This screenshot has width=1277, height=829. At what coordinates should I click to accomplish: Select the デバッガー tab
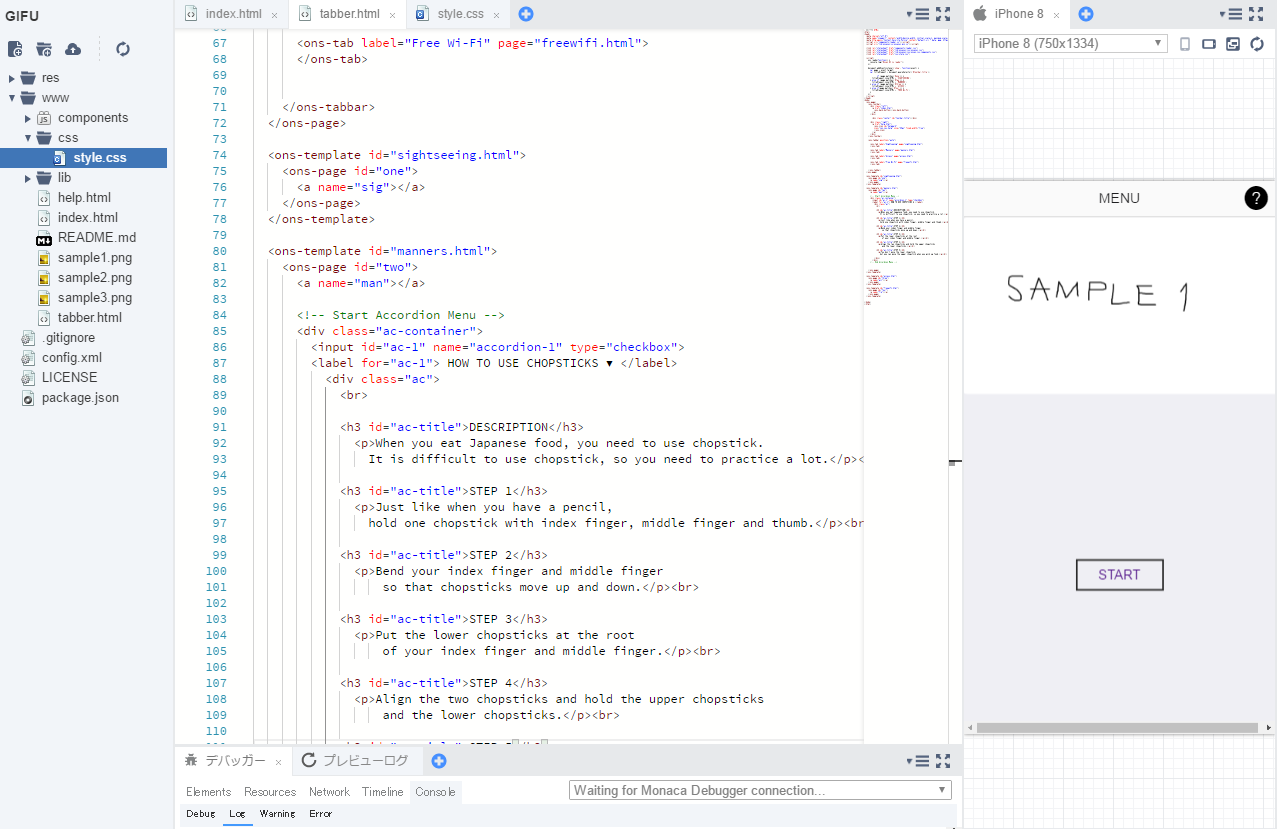pyautogui.click(x=235, y=761)
